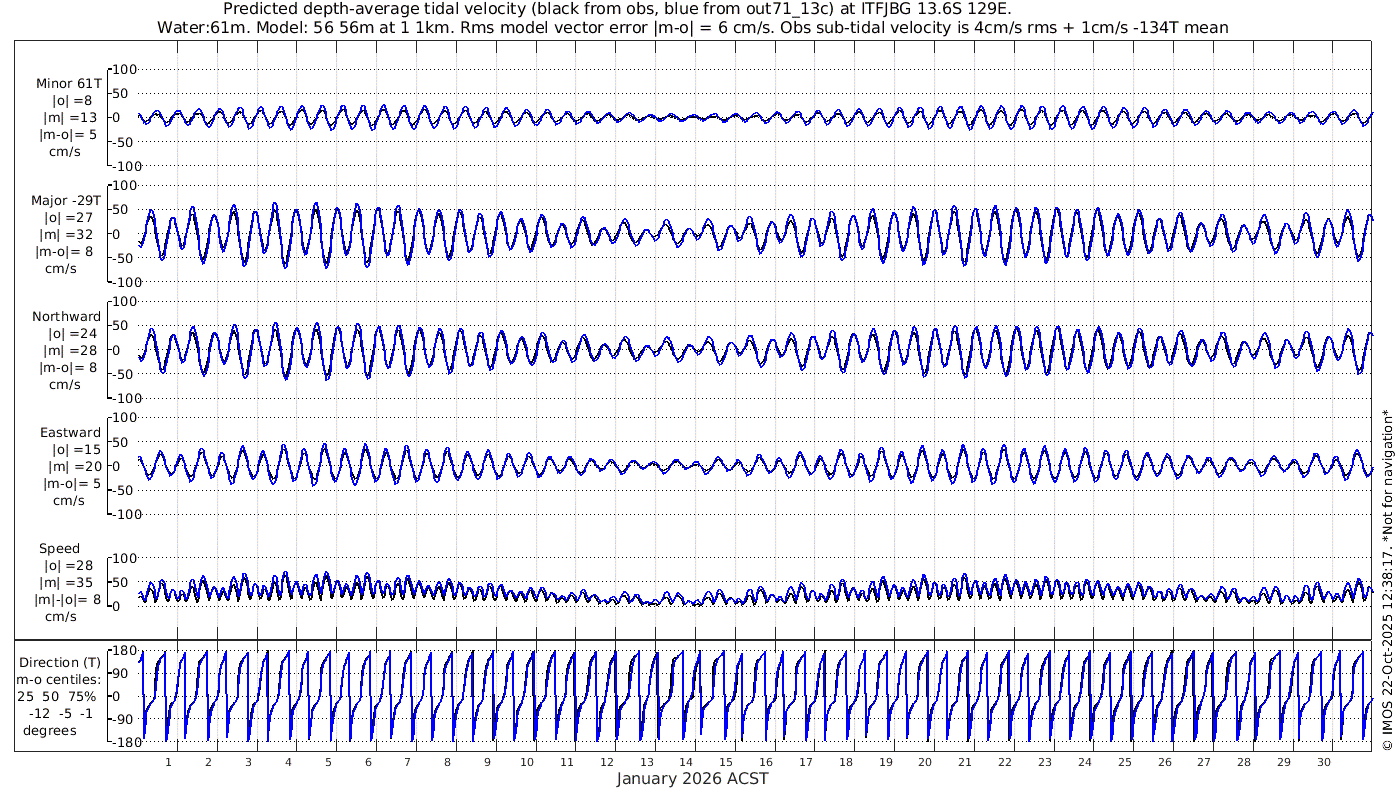Click day '19' on the date axis
The image size is (1400, 800).
(x=885, y=762)
